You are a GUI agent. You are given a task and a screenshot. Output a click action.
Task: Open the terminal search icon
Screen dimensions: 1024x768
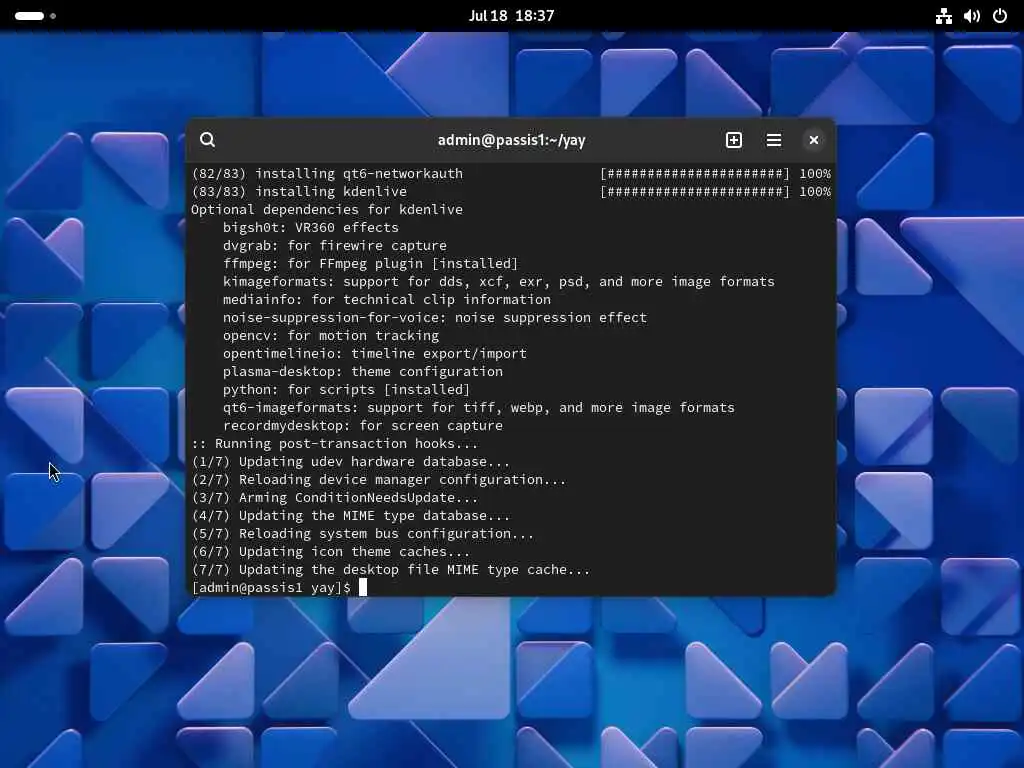point(208,140)
